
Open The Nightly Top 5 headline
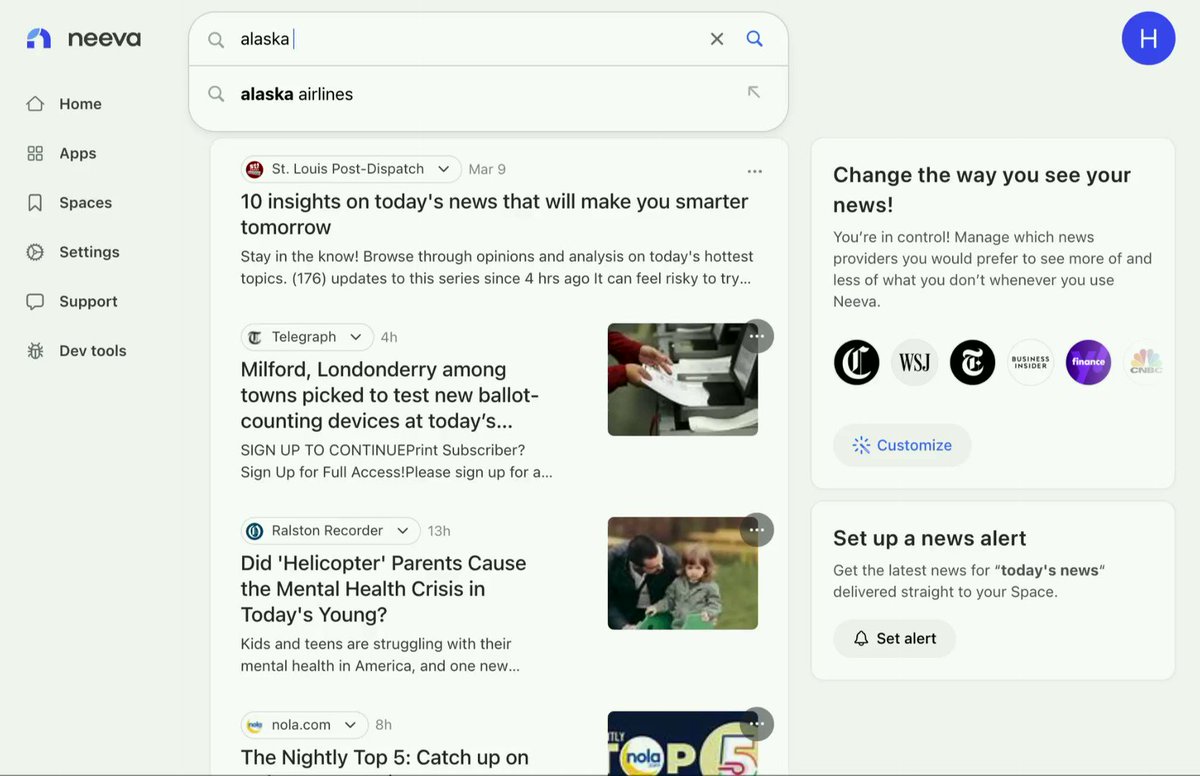click(384, 757)
